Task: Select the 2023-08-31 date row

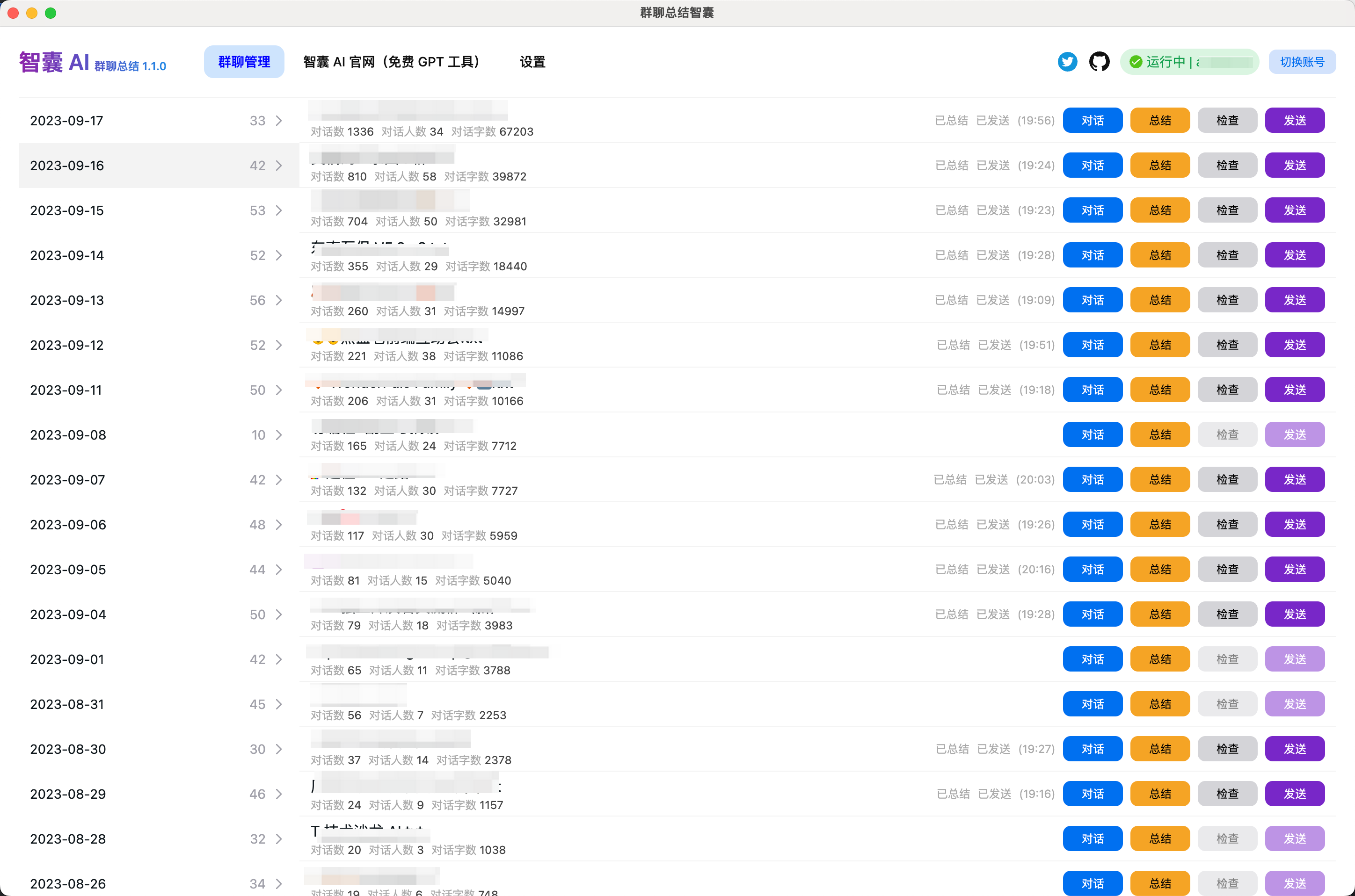Action: tap(159, 705)
